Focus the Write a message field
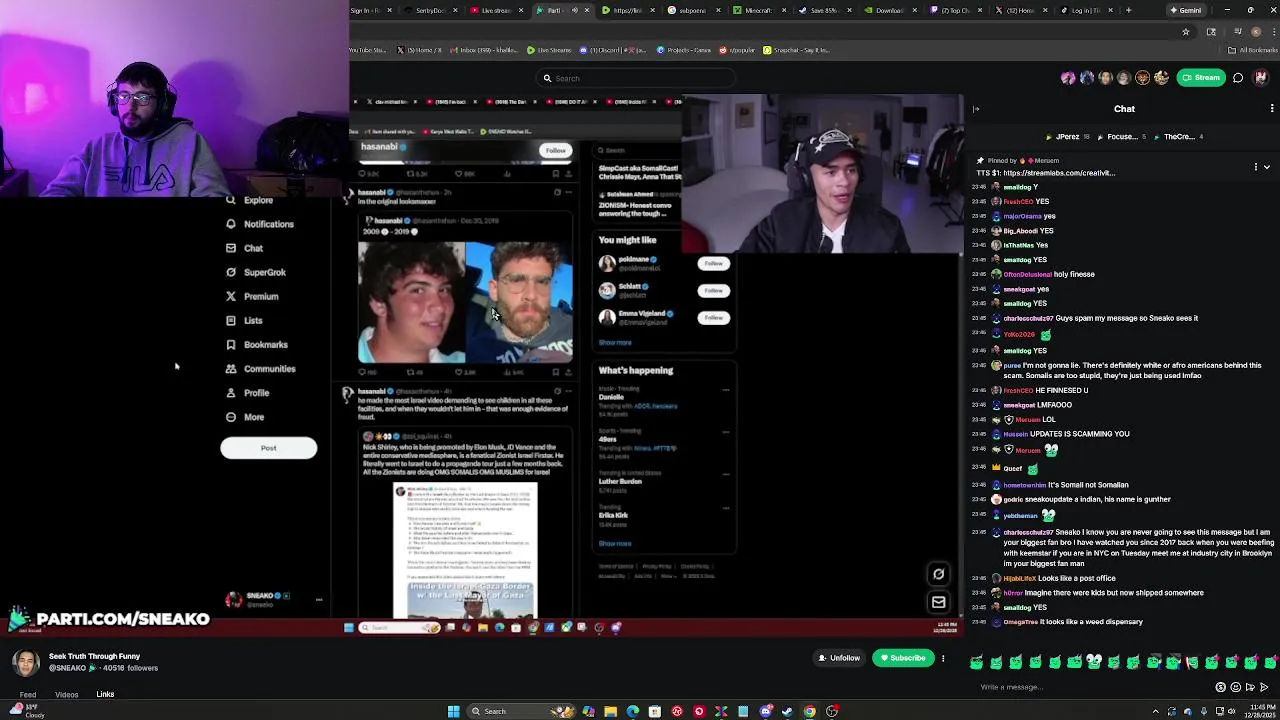 1095,687
